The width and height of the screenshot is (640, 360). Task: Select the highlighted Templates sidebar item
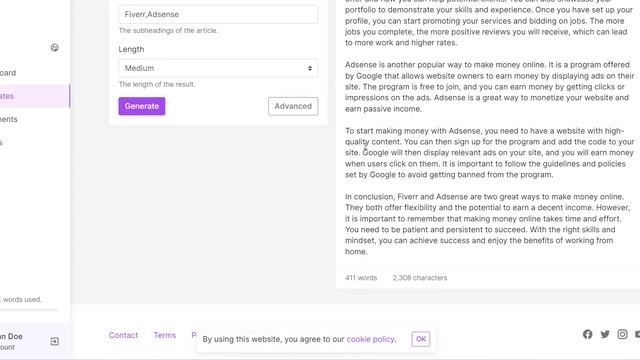pyautogui.click(x=35, y=96)
